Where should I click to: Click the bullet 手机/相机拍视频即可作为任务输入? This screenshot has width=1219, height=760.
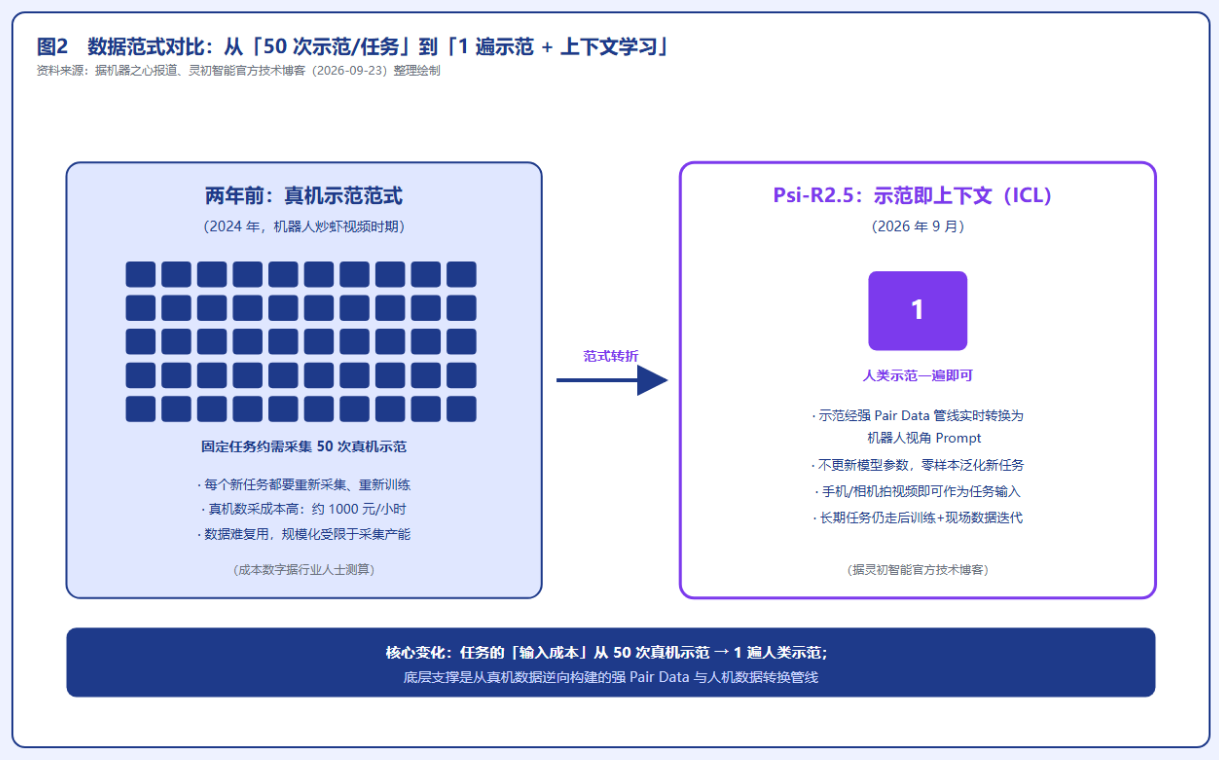(x=917, y=492)
